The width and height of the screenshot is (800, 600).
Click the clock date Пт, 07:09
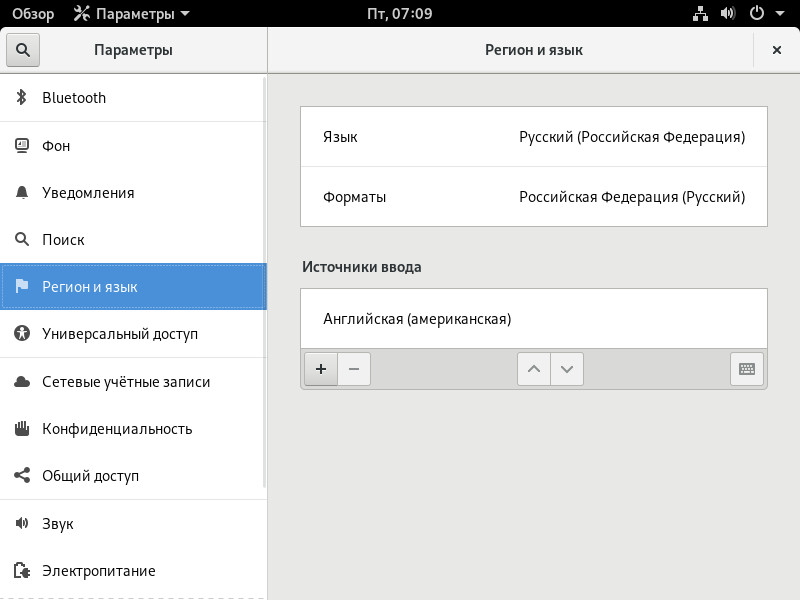[x=399, y=13]
